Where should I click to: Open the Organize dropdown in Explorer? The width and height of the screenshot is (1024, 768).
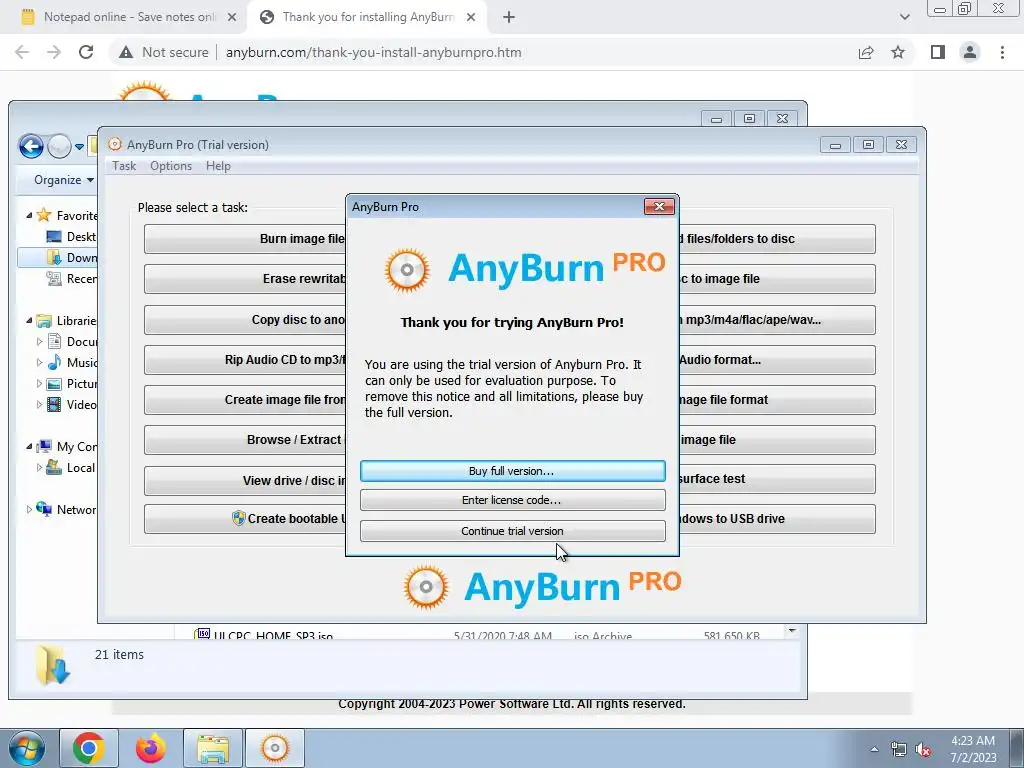point(64,180)
